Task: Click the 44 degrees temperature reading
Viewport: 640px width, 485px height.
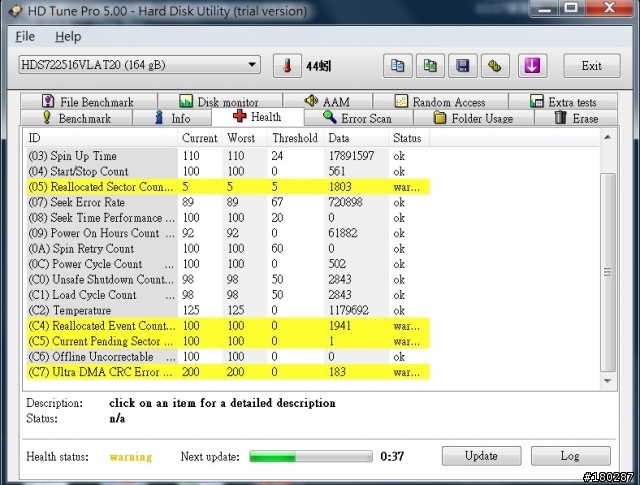Action: click(319, 66)
